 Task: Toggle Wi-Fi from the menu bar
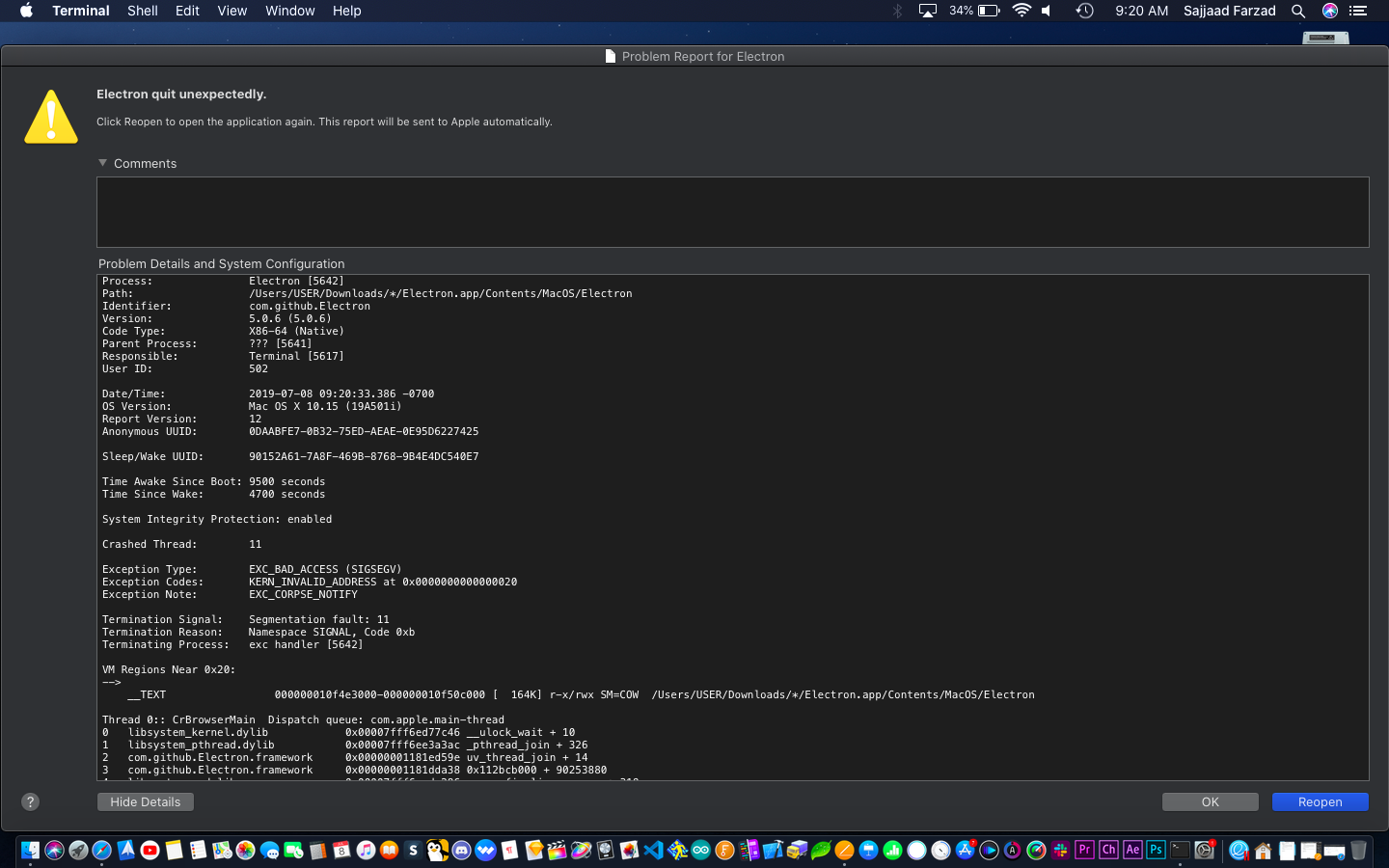click(1021, 11)
